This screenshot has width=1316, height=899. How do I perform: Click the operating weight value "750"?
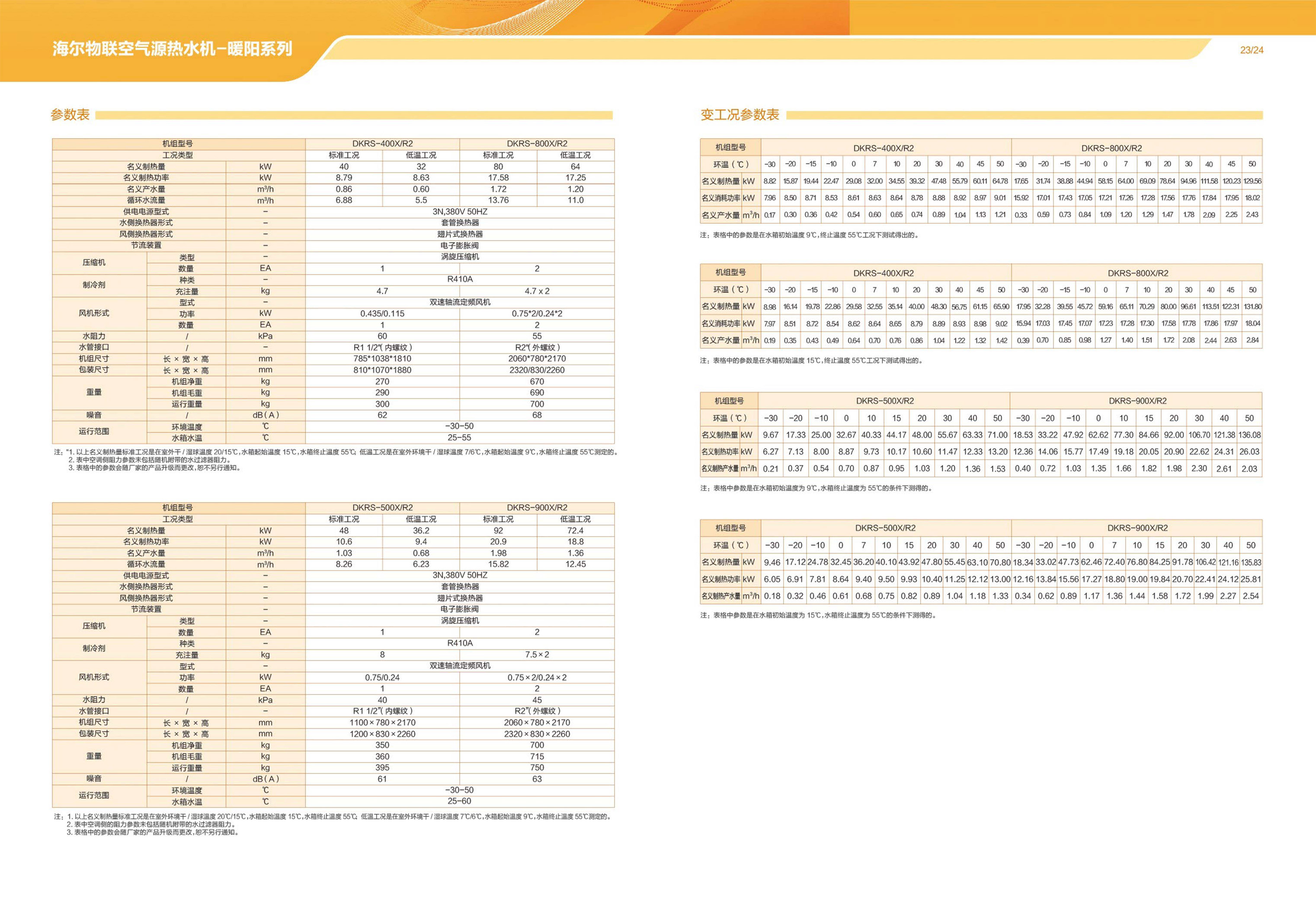pos(537,768)
